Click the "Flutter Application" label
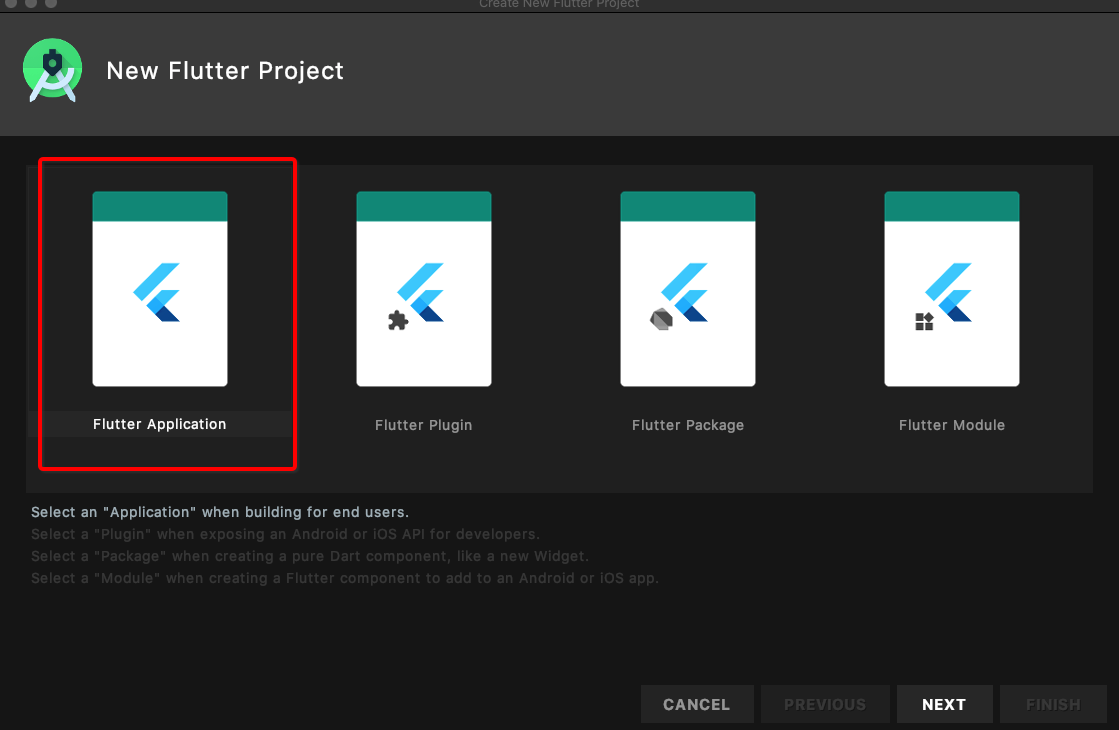 pos(160,424)
